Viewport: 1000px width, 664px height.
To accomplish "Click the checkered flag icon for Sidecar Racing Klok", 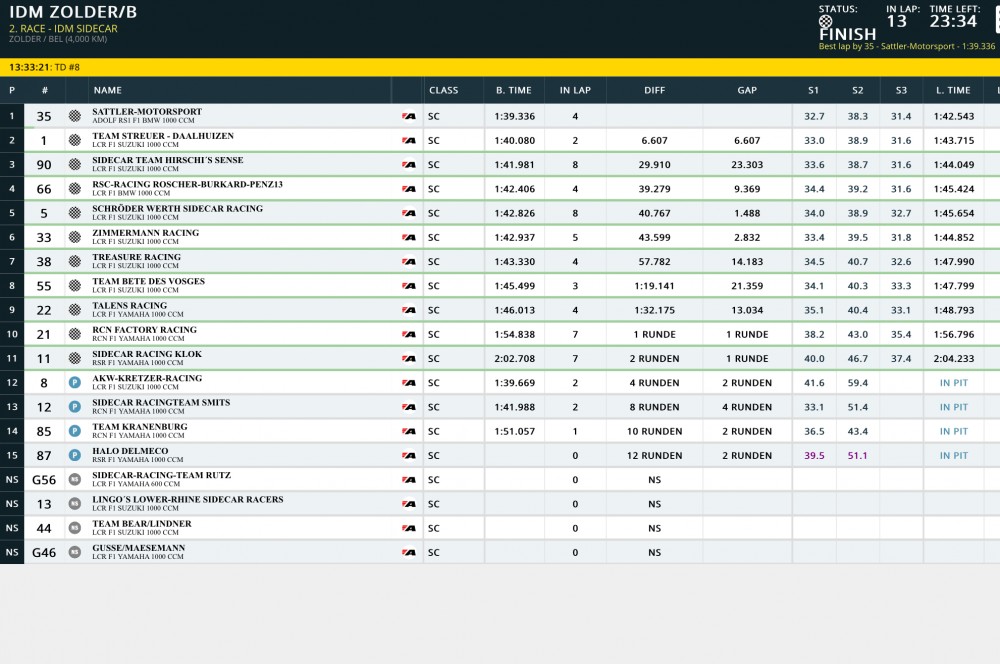I will (75, 358).
